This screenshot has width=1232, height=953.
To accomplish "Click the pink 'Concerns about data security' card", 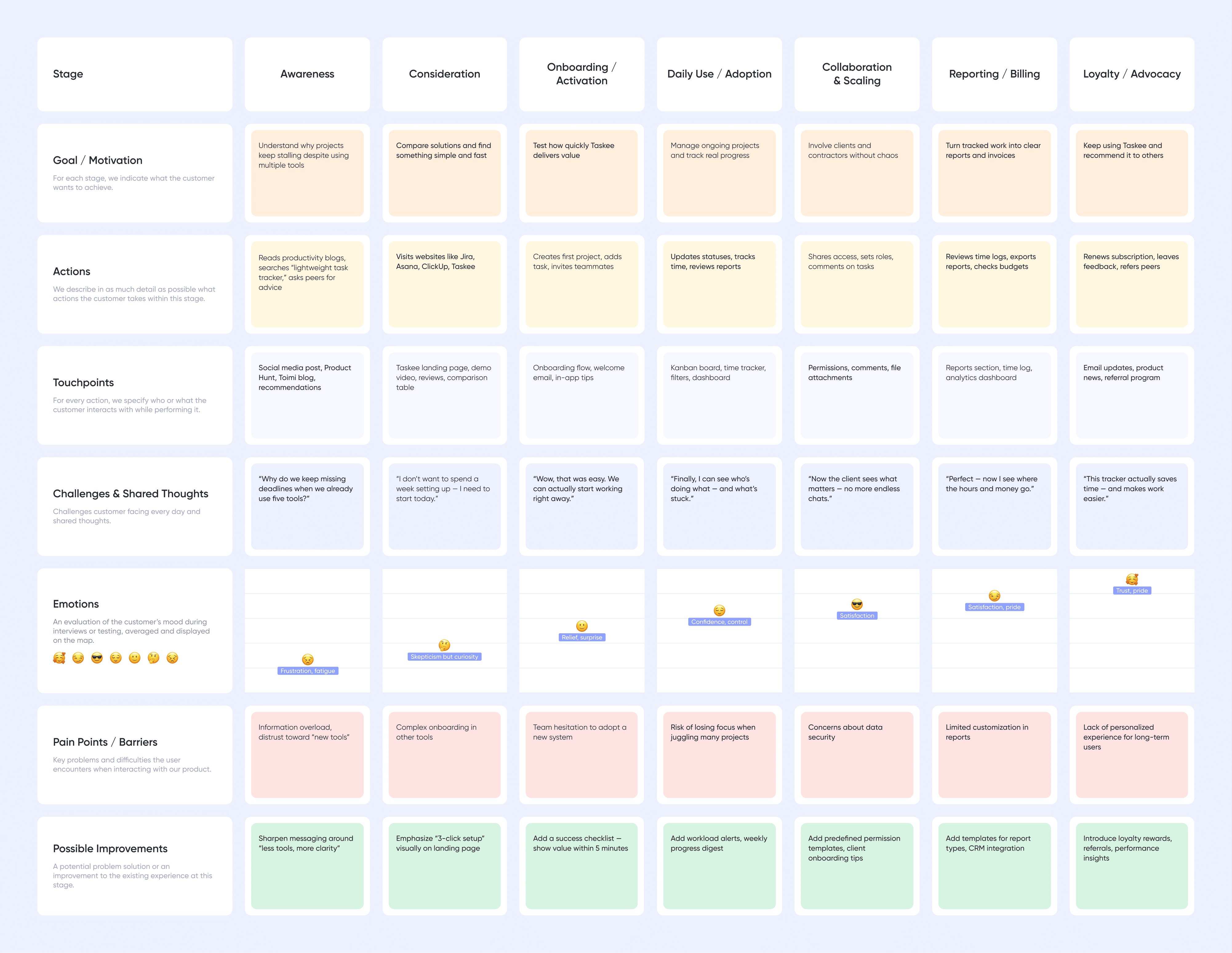I will (x=856, y=755).
